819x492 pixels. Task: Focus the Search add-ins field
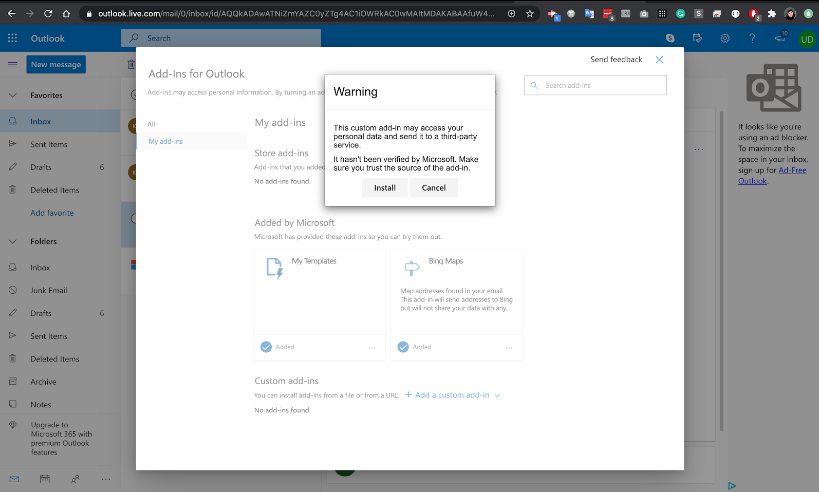tap(595, 85)
